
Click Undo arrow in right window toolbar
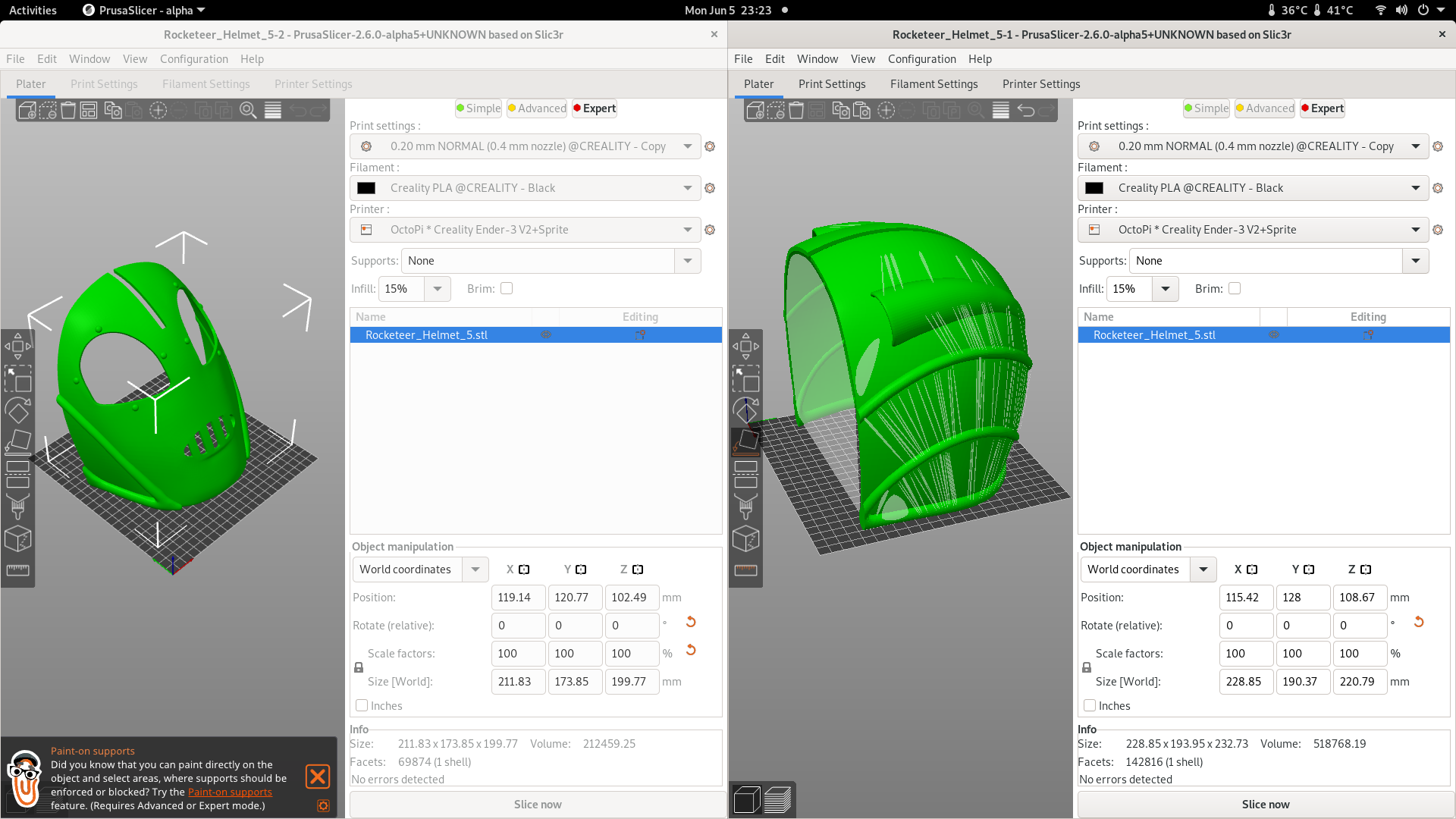1026,111
